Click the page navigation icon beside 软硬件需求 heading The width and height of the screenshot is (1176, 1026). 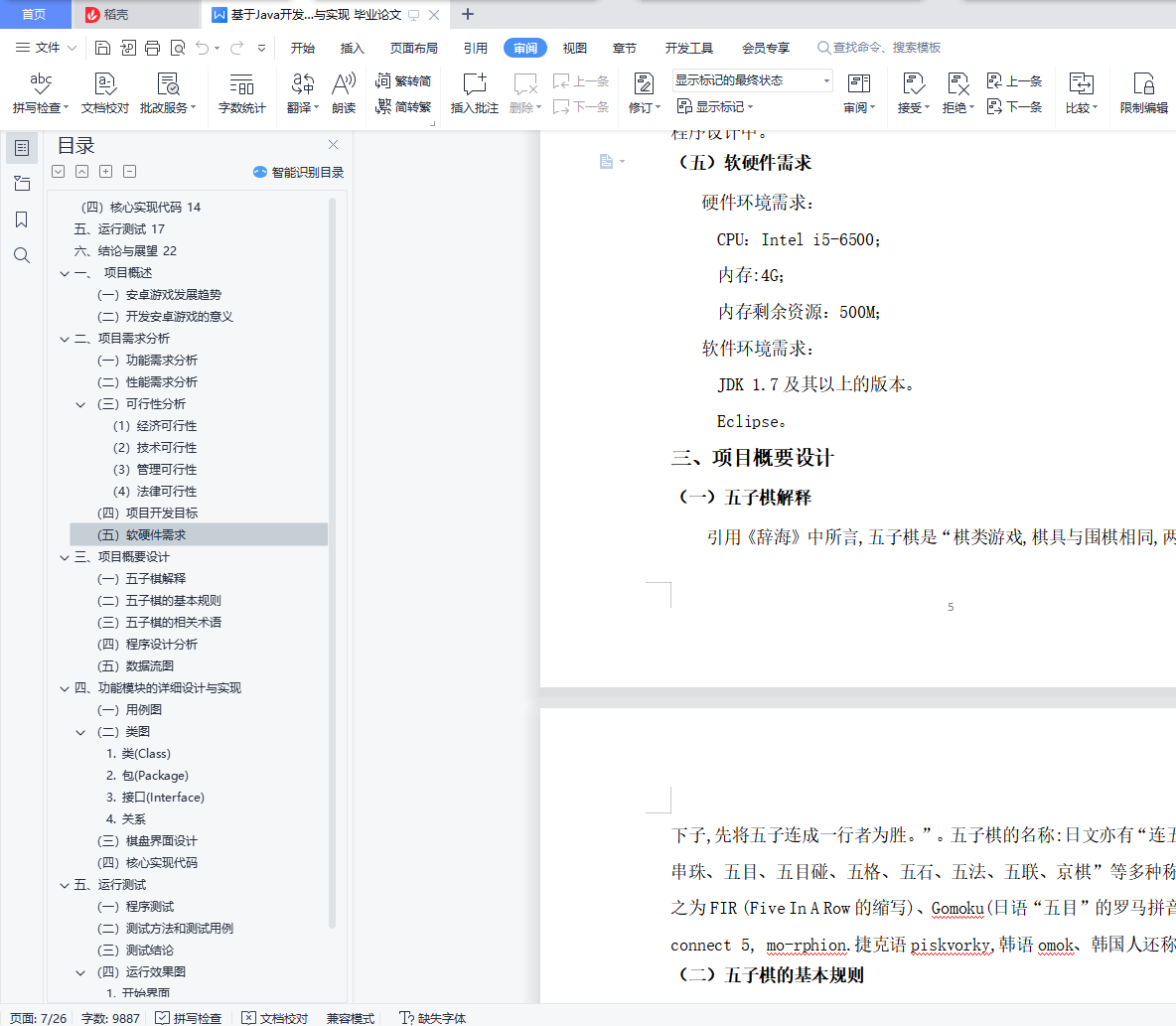pyautogui.click(x=607, y=161)
